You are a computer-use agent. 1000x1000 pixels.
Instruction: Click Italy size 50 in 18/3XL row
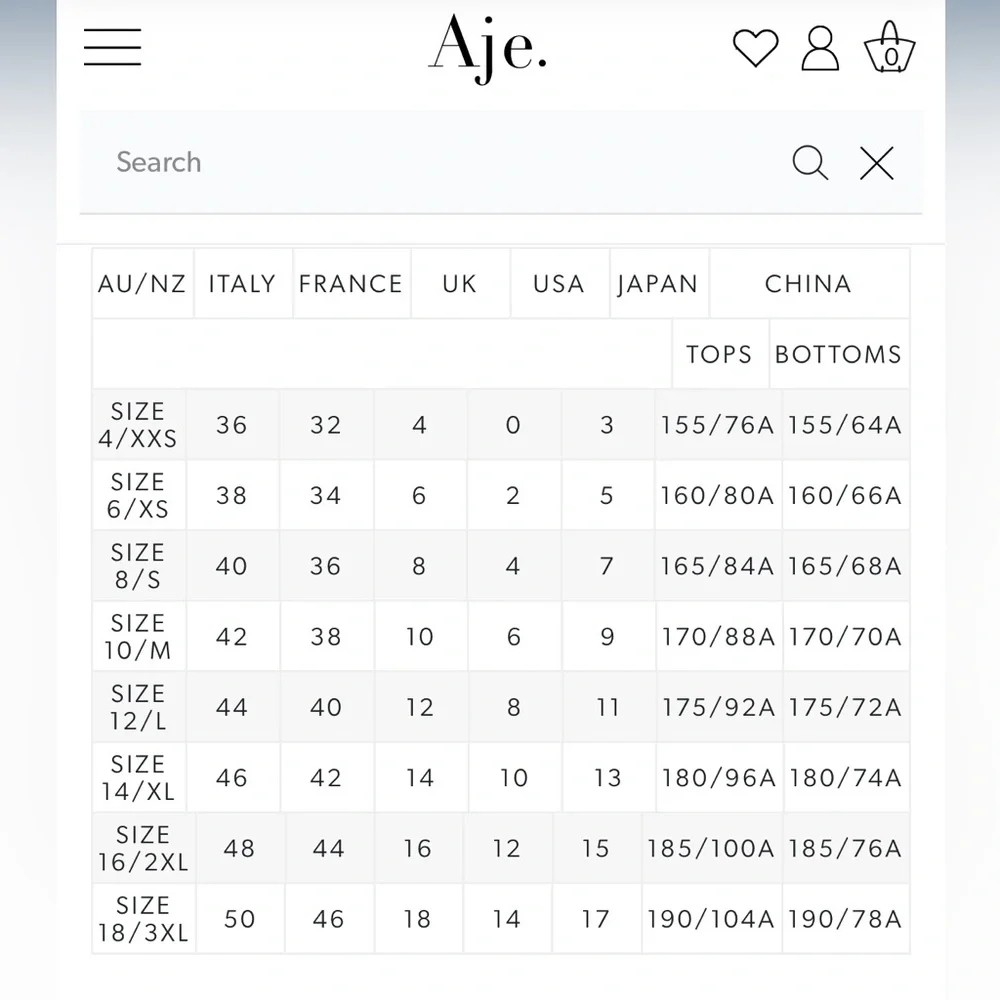click(x=240, y=919)
